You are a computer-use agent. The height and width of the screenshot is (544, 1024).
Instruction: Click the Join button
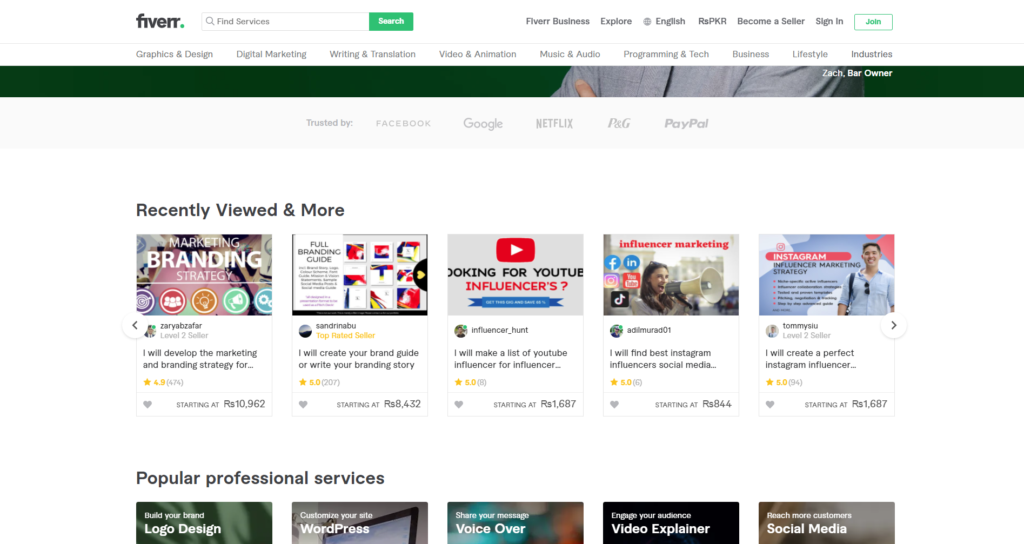click(x=873, y=22)
